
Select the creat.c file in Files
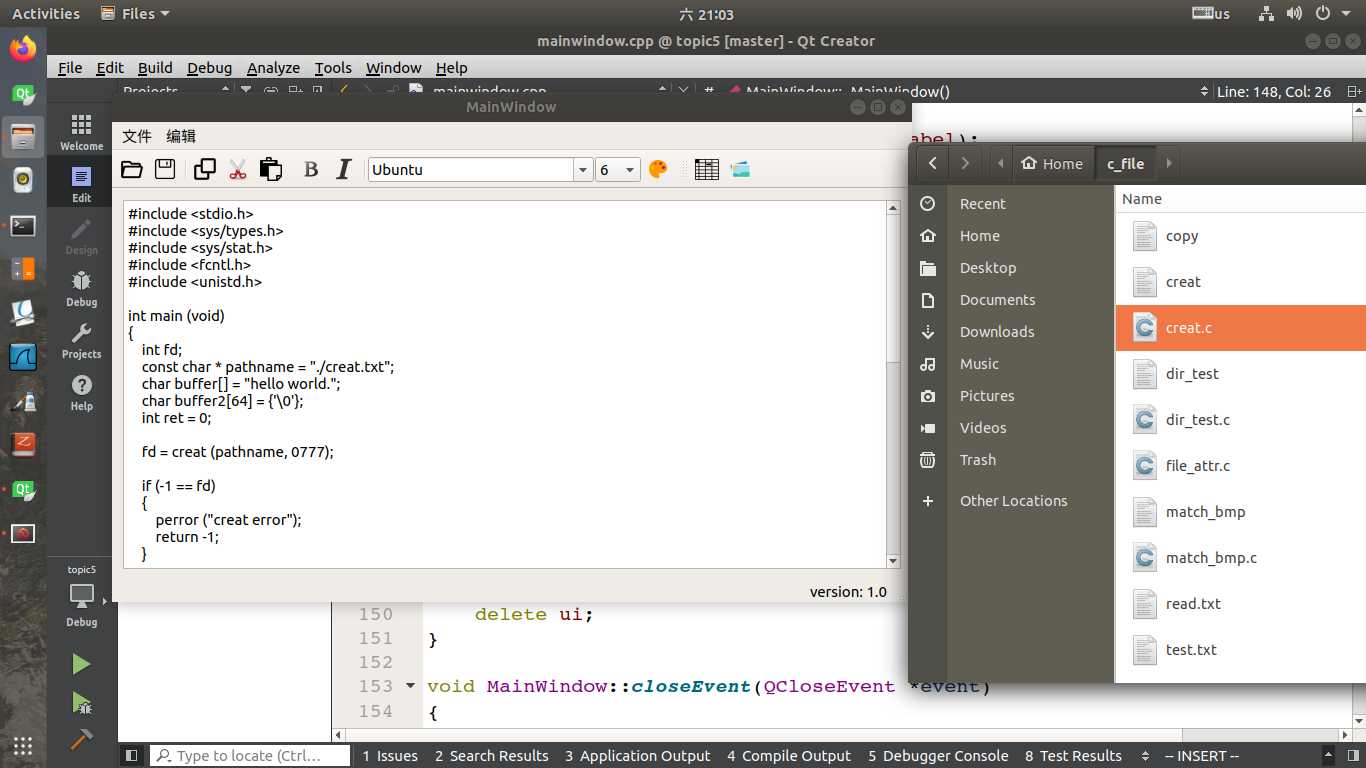tap(1241, 328)
